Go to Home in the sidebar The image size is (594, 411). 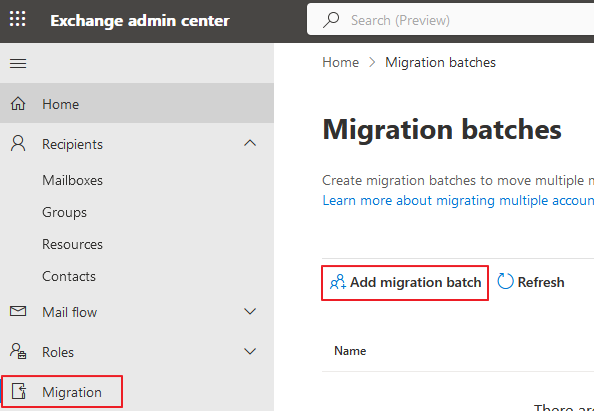(137, 103)
